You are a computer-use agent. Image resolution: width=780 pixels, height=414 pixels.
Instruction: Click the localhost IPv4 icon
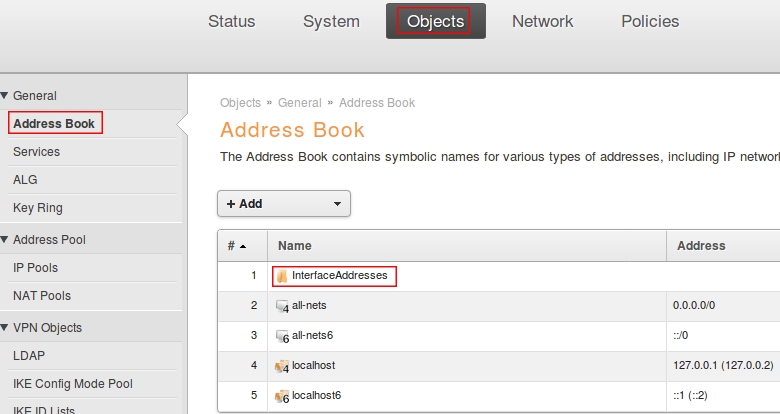(282, 365)
